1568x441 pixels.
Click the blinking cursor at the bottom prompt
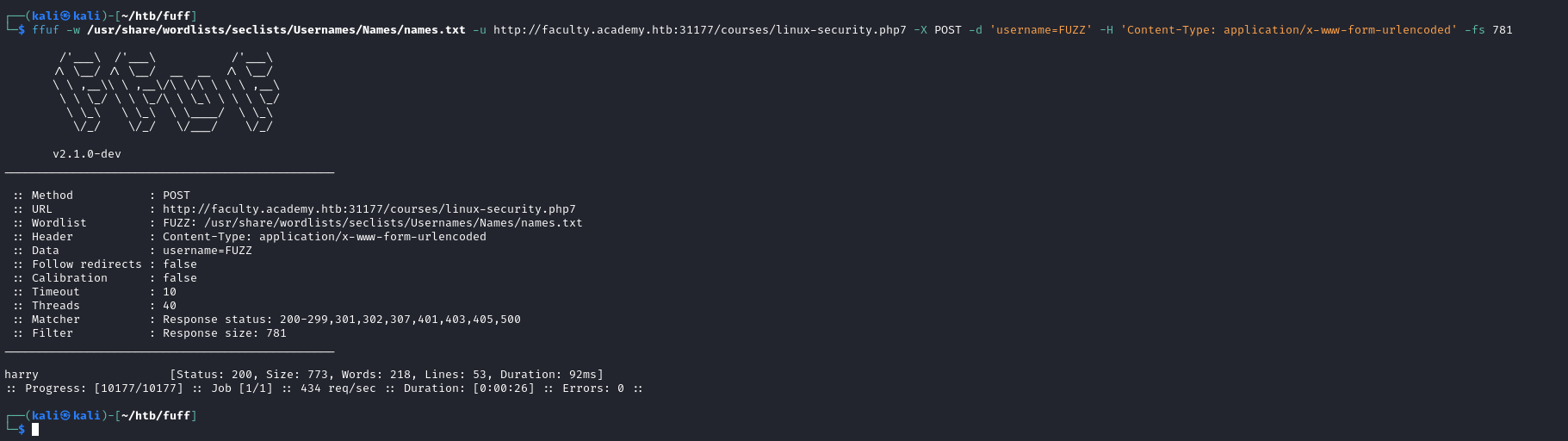pyautogui.click(x=35, y=430)
